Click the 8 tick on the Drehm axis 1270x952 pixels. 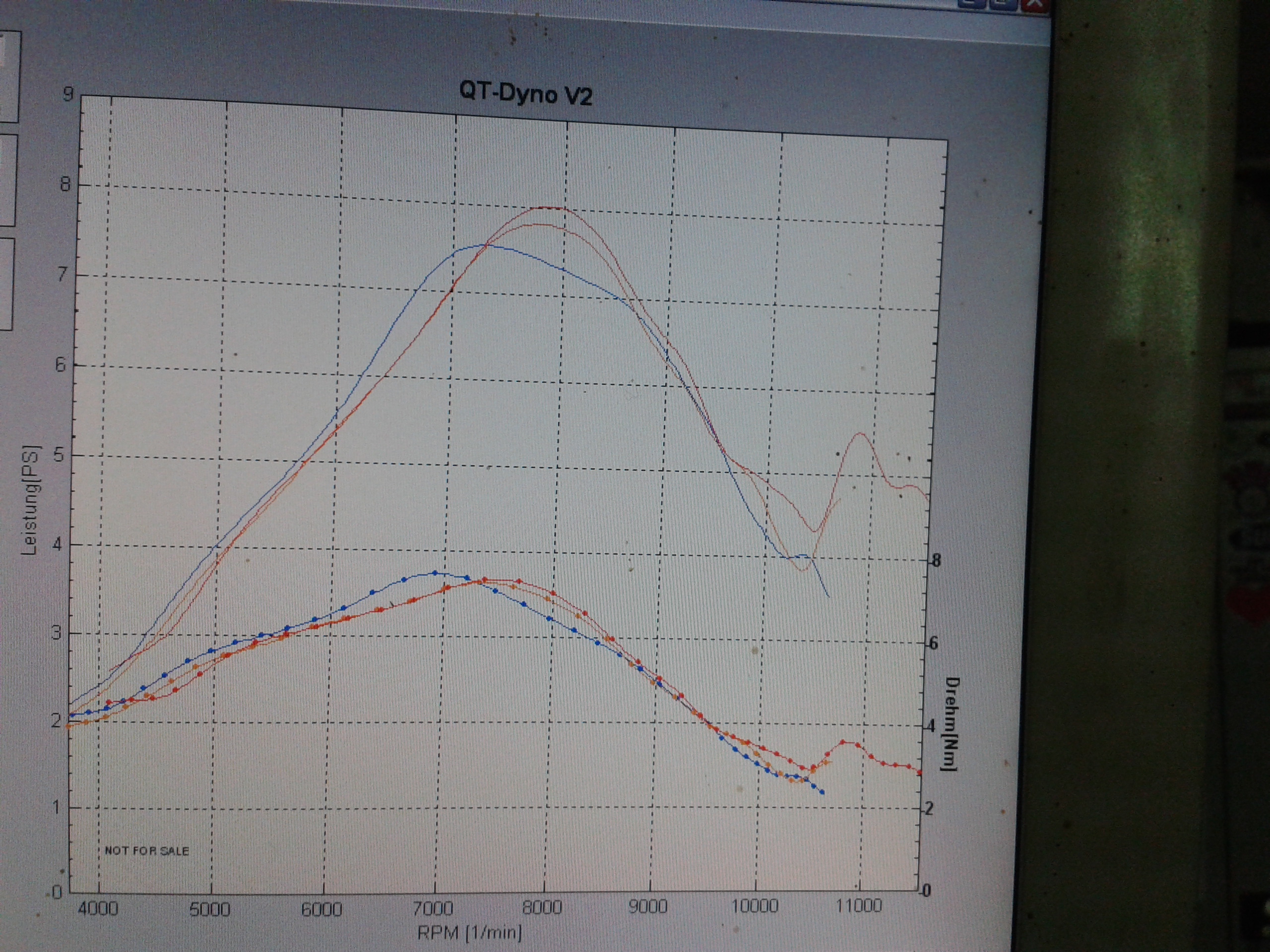tap(937, 561)
